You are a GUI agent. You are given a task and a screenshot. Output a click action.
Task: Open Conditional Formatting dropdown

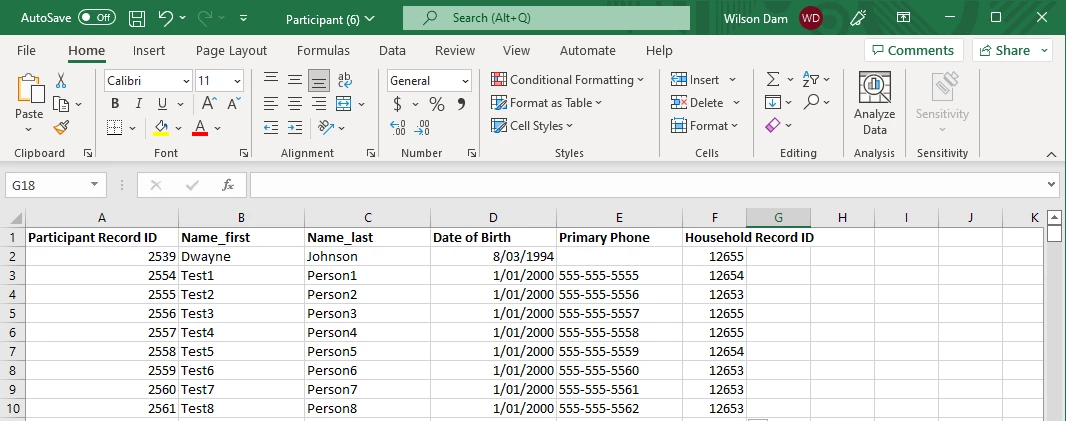pyautogui.click(x=567, y=80)
